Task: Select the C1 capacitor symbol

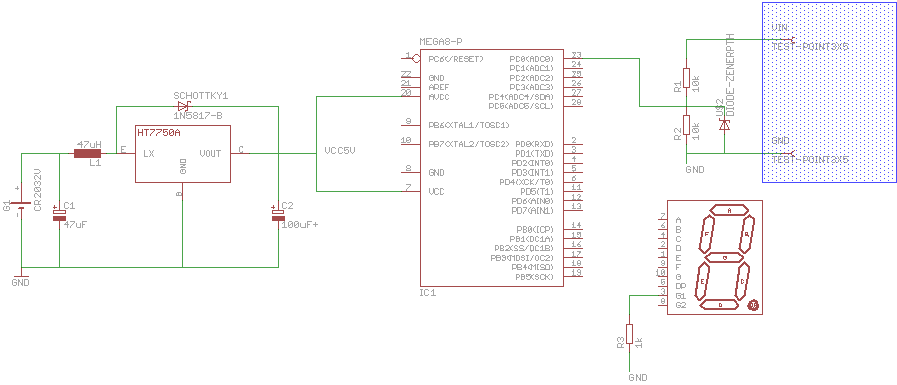Action: [59, 215]
